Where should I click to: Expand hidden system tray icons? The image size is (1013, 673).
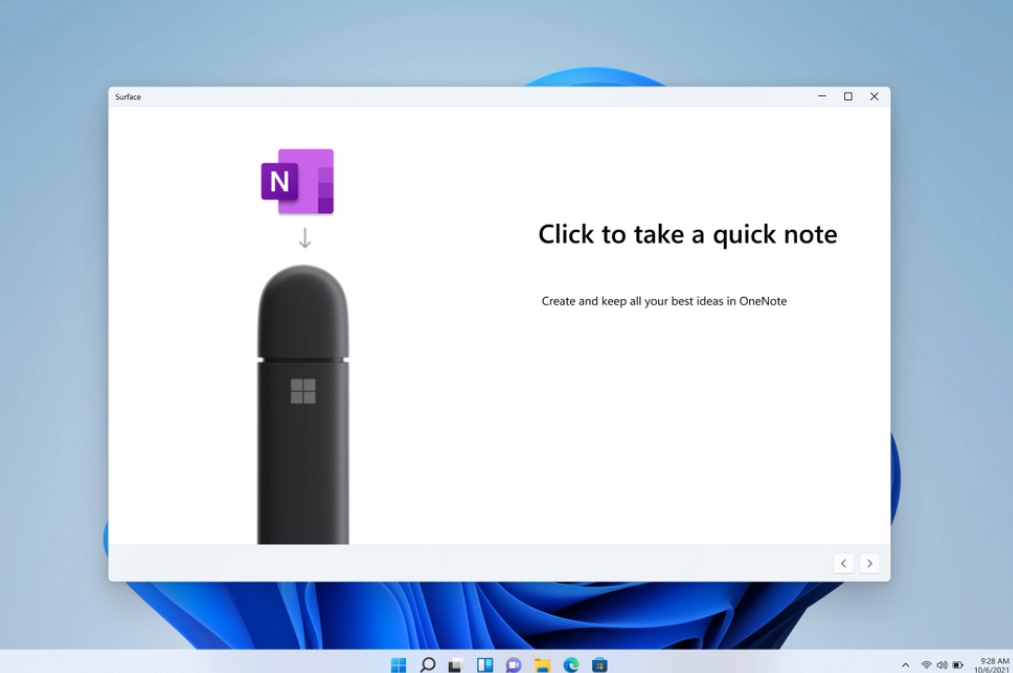point(905,664)
